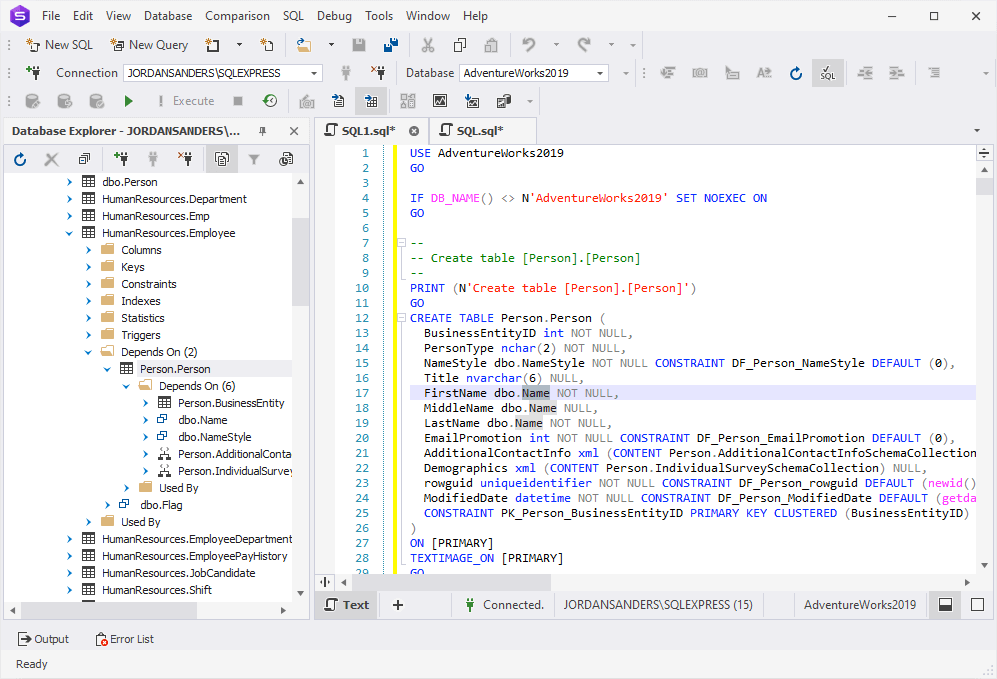
Task: Add a new view with the plus button
Action: [x=398, y=605]
